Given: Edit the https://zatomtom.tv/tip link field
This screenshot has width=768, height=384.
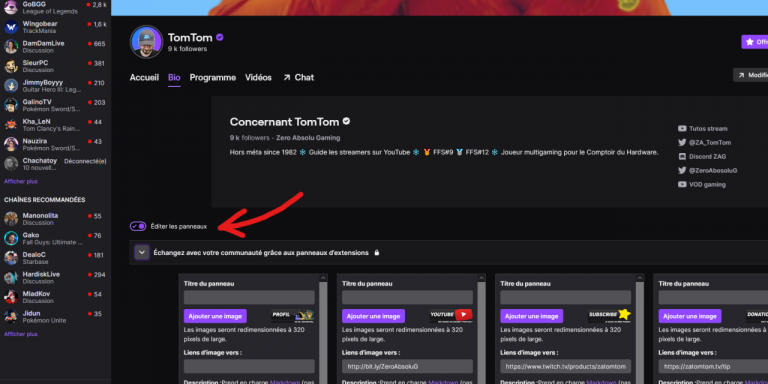Looking at the screenshot, I should pos(713,366).
